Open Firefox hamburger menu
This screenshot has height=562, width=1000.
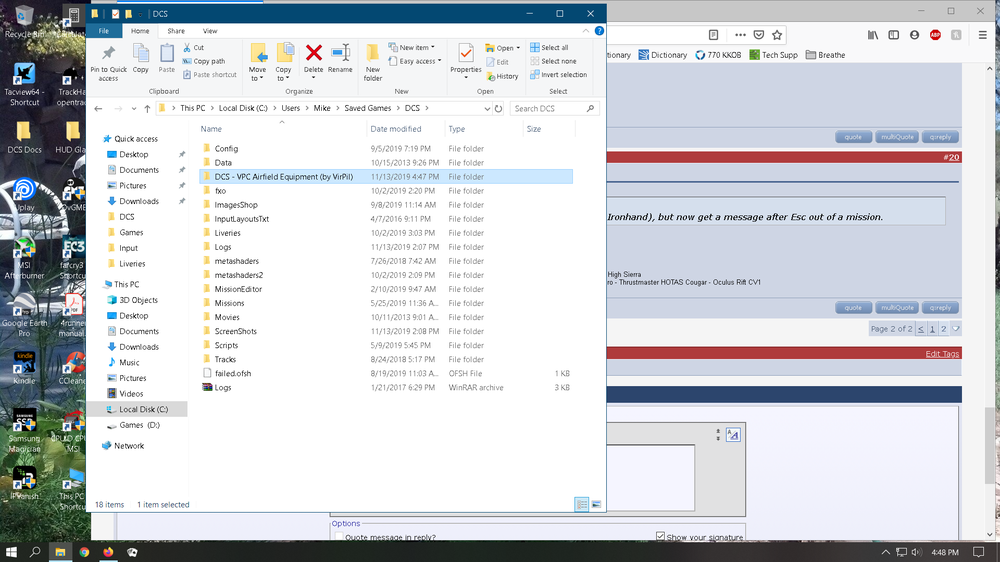point(983,35)
